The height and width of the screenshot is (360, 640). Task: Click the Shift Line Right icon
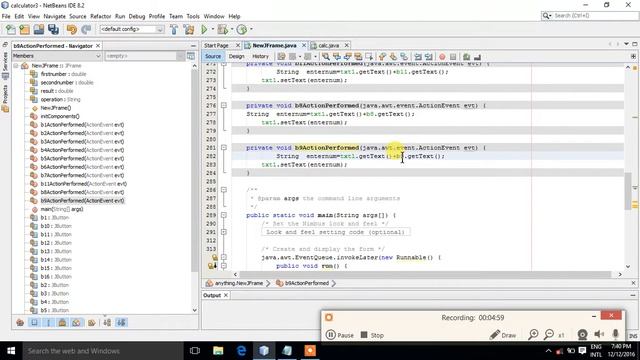[x=429, y=57]
